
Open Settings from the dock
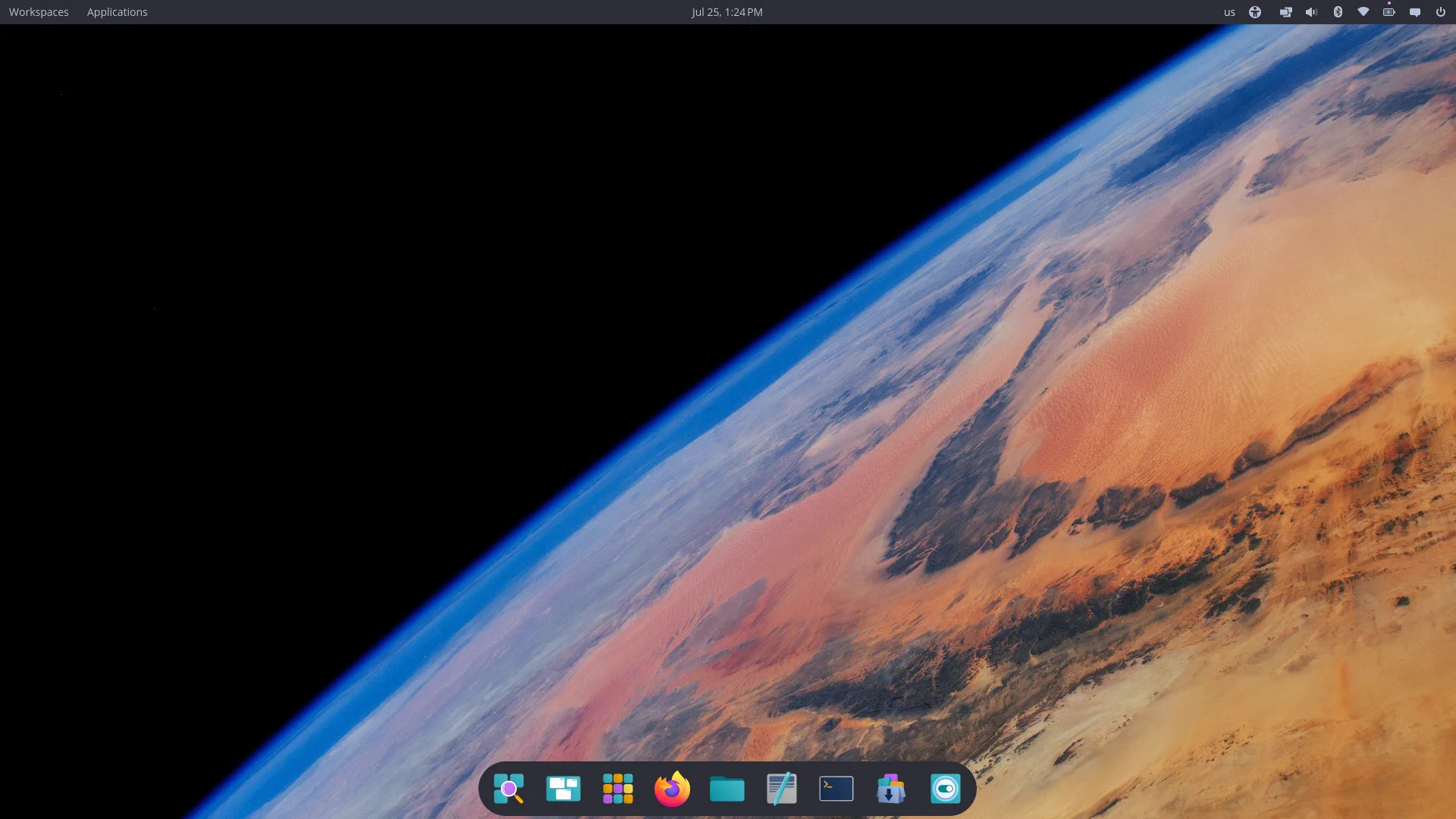point(946,789)
